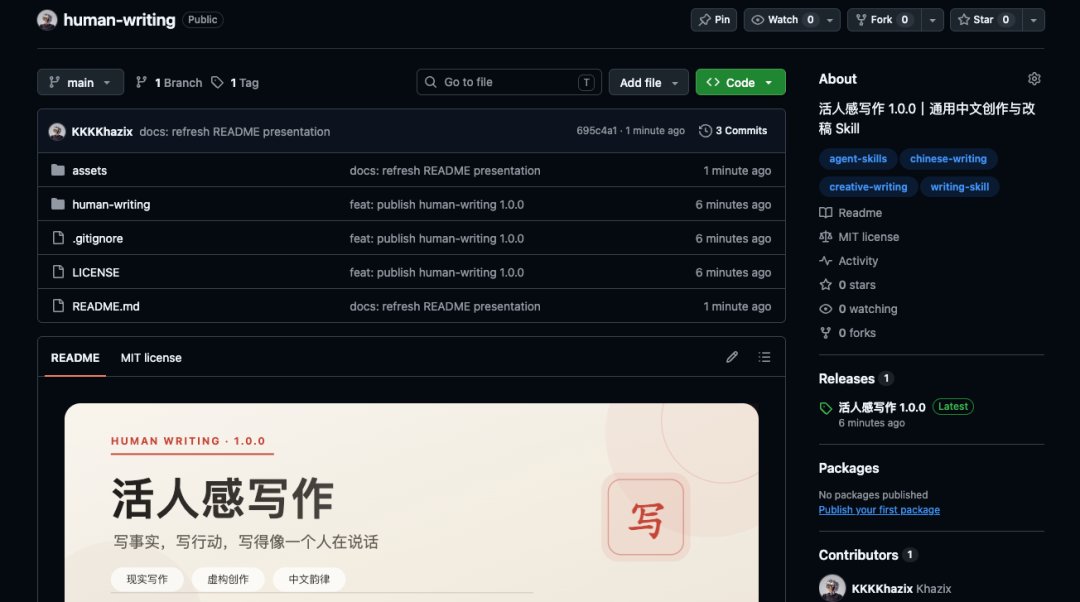1080x602 pixels.
Task: Open the green Code dropdown
Action: 740,82
